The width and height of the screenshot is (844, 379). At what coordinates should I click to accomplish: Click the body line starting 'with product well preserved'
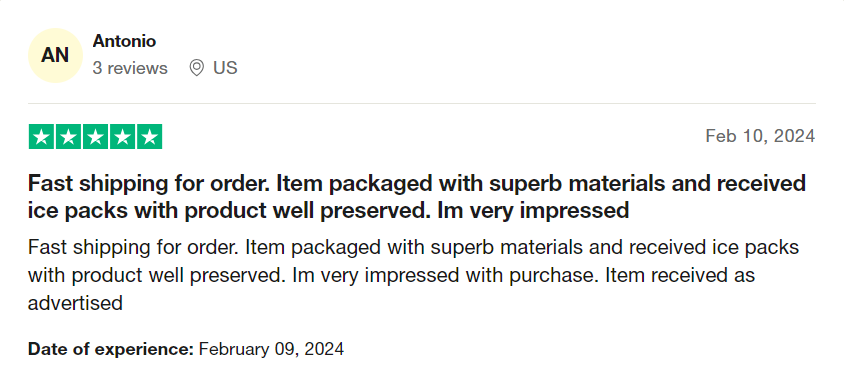pos(391,276)
